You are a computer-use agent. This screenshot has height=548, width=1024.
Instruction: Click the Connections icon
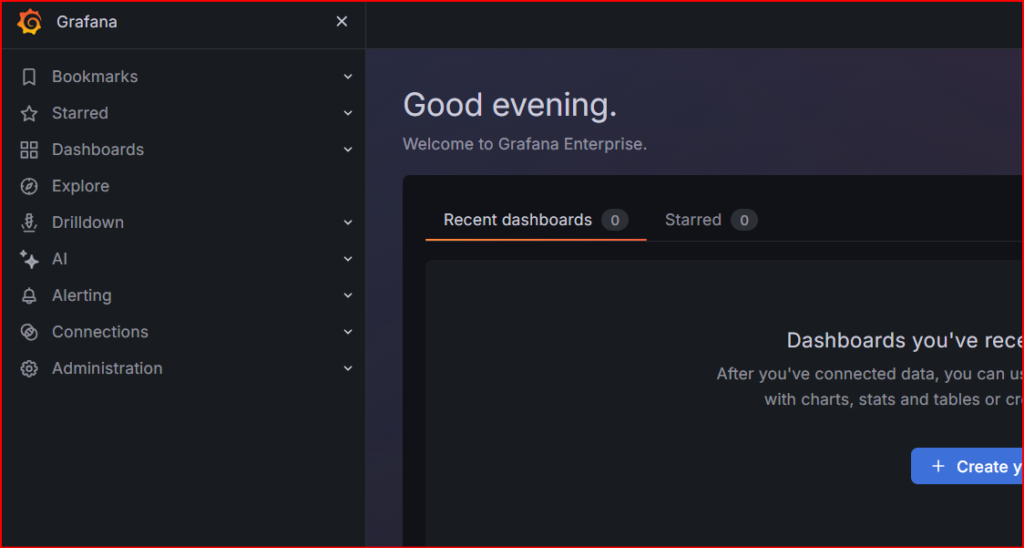[29, 332]
